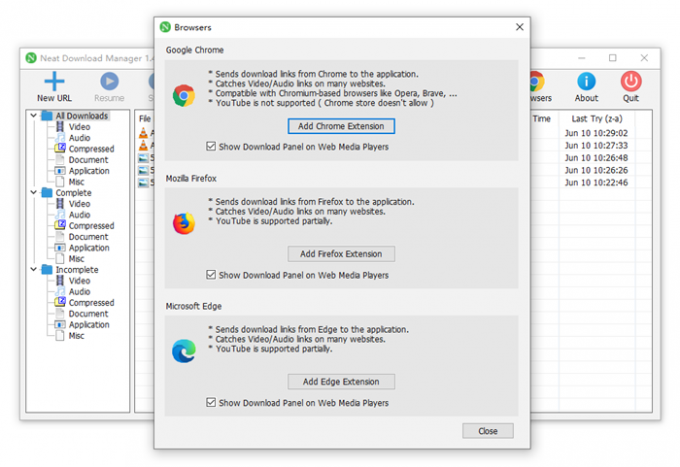
Task: Click Add Firefox Extension button
Action: click(x=341, y=254)
